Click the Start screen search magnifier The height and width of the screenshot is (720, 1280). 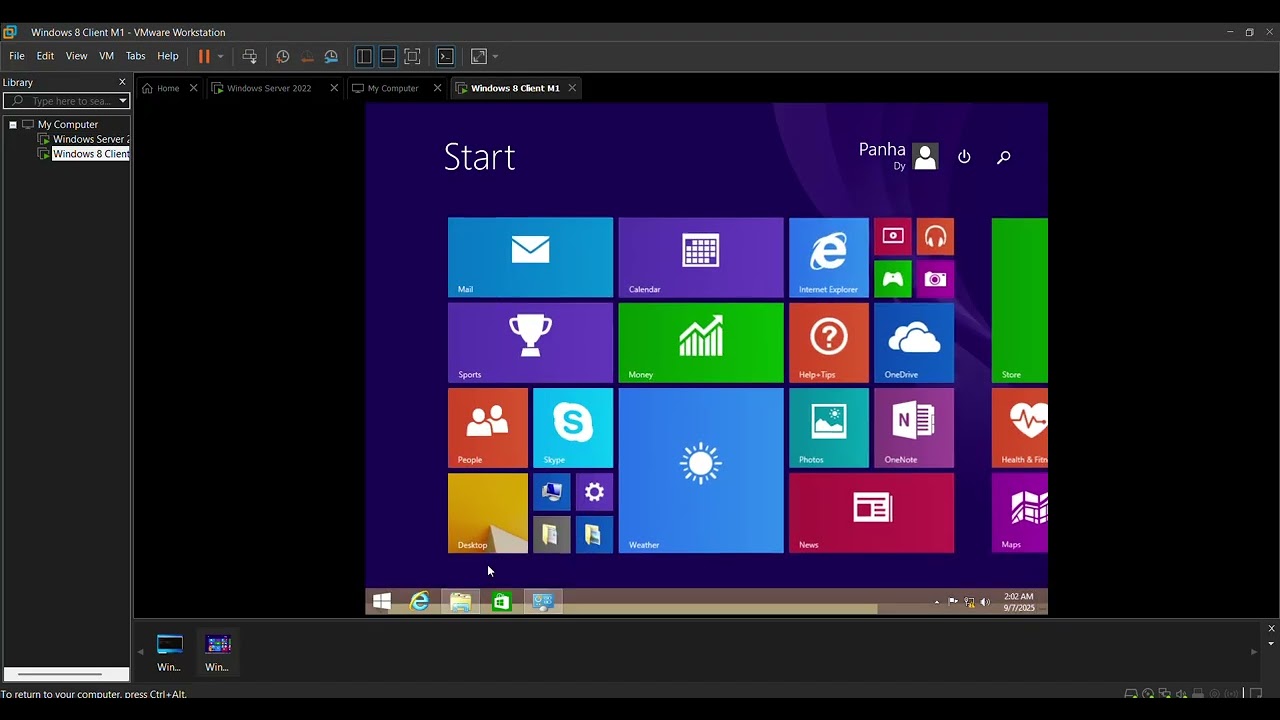(1004, 157)
